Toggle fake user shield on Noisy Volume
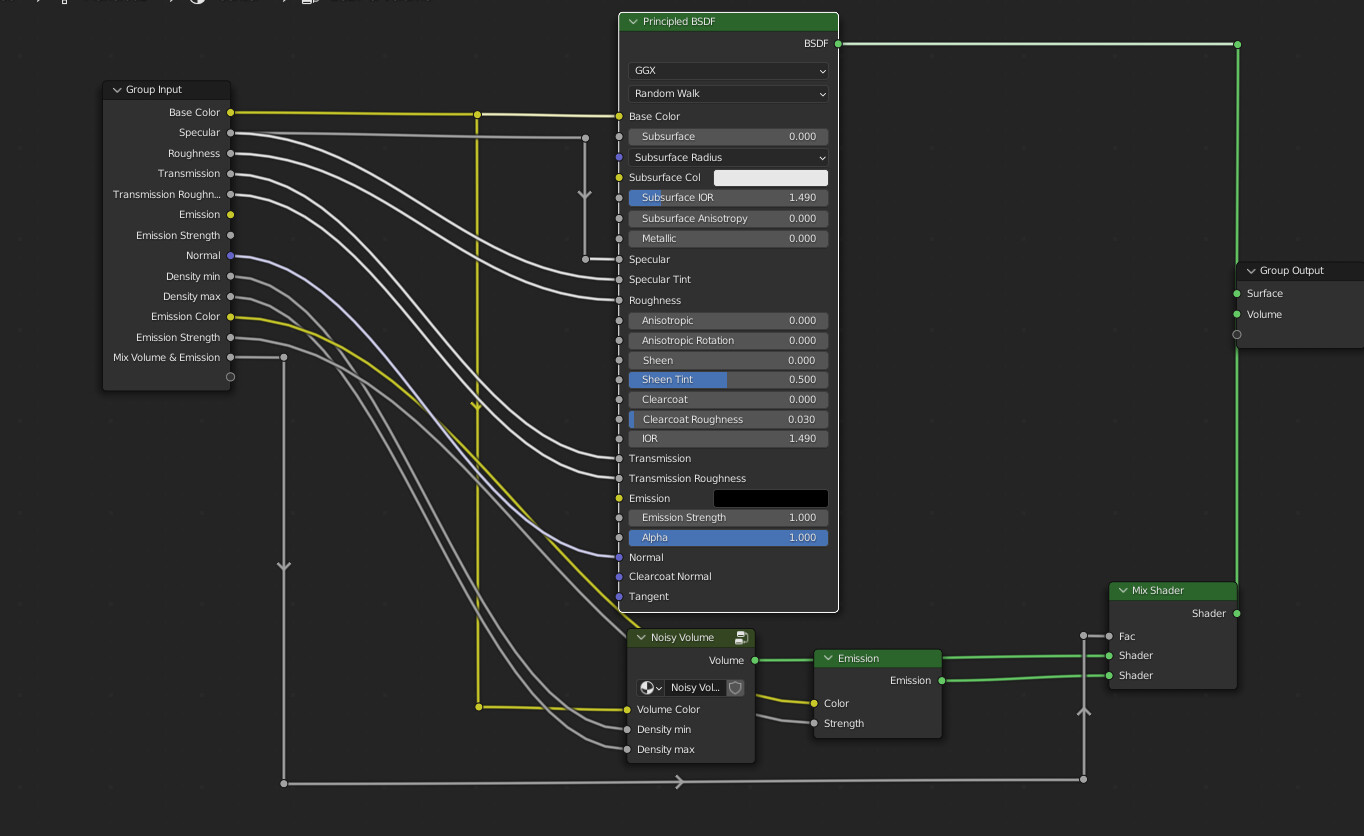The height and width of the screenshot is (836, 1364). (x=735, y=688)
